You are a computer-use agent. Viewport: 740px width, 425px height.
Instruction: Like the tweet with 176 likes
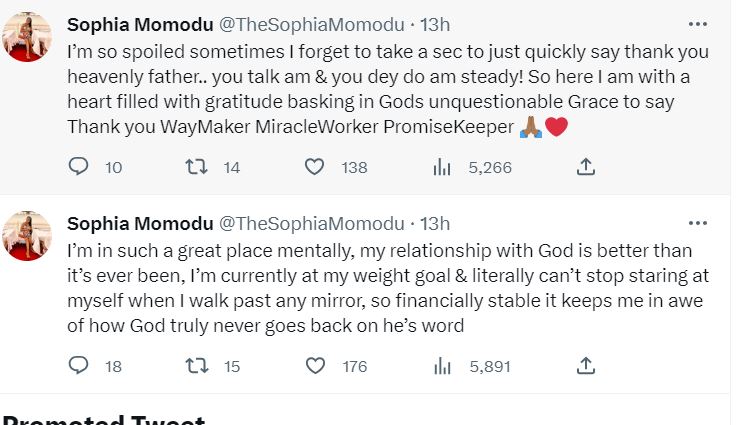coord(314,367)
